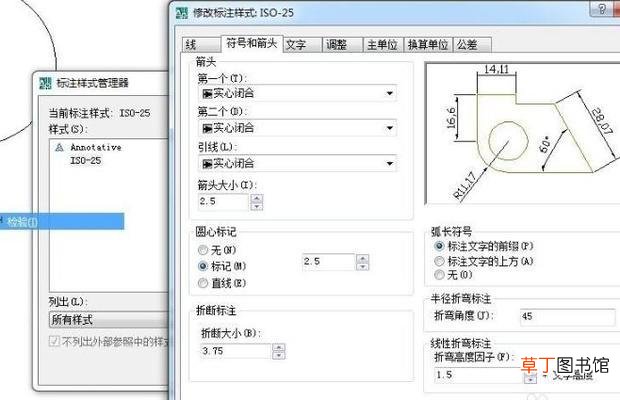
Task: Click the 折弯高度因子 input field
Action: click(x=479, y=375)
